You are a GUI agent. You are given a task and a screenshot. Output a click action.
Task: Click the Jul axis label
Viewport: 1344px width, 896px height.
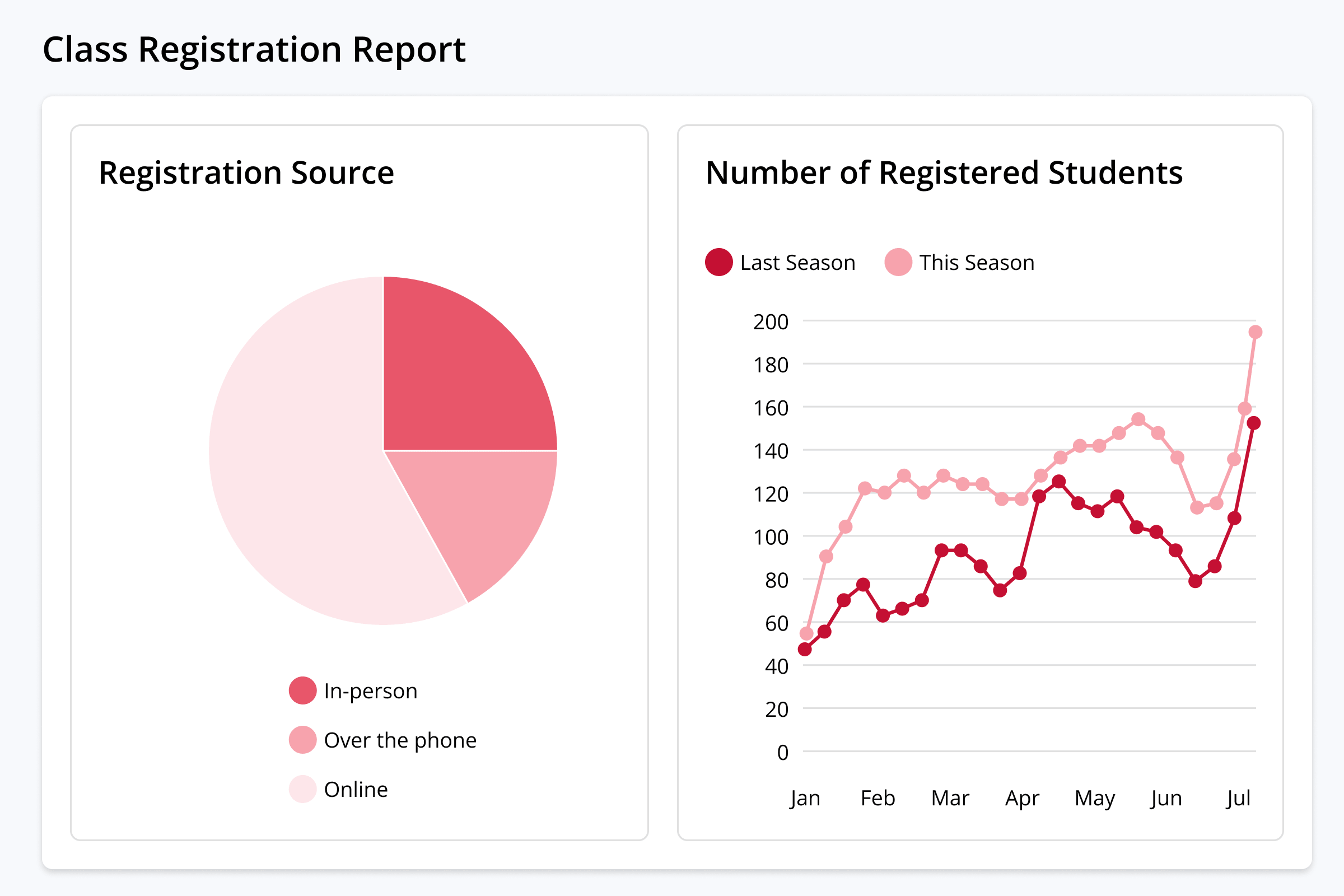[x=1238, y=799]
